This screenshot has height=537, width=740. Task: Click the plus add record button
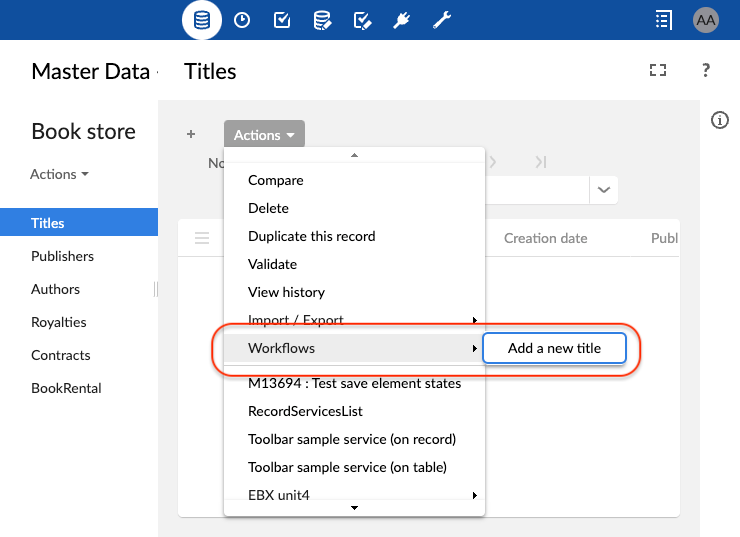pos(191,135)
